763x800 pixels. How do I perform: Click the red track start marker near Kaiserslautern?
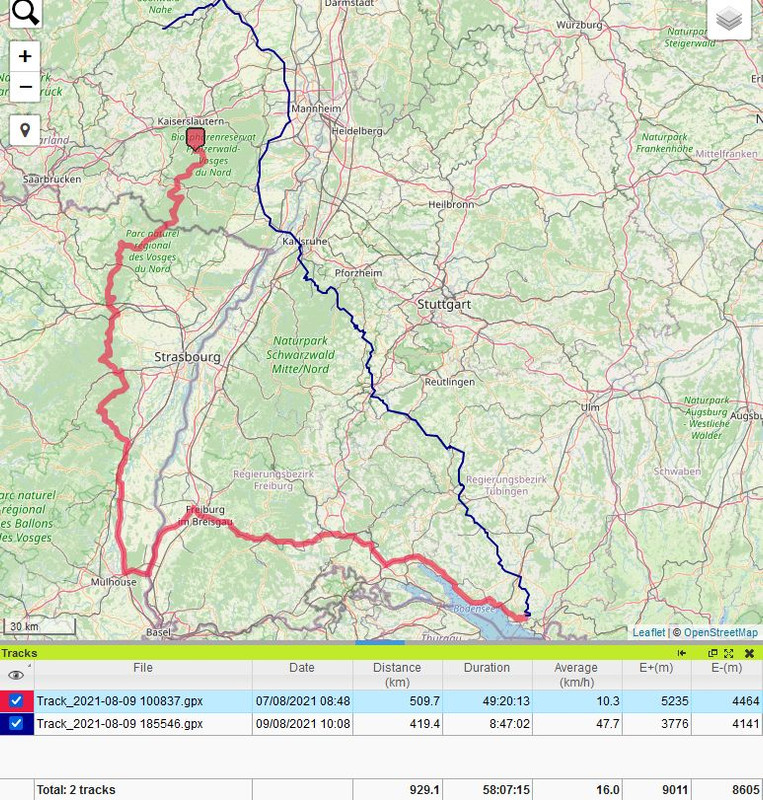click(195, 139)
